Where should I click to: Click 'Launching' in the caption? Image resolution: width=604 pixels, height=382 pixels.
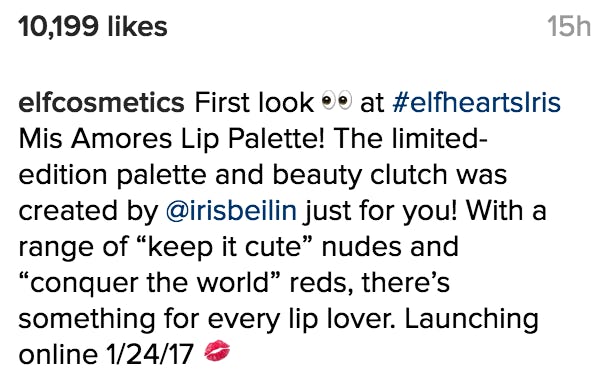click(x=471, y=320)
